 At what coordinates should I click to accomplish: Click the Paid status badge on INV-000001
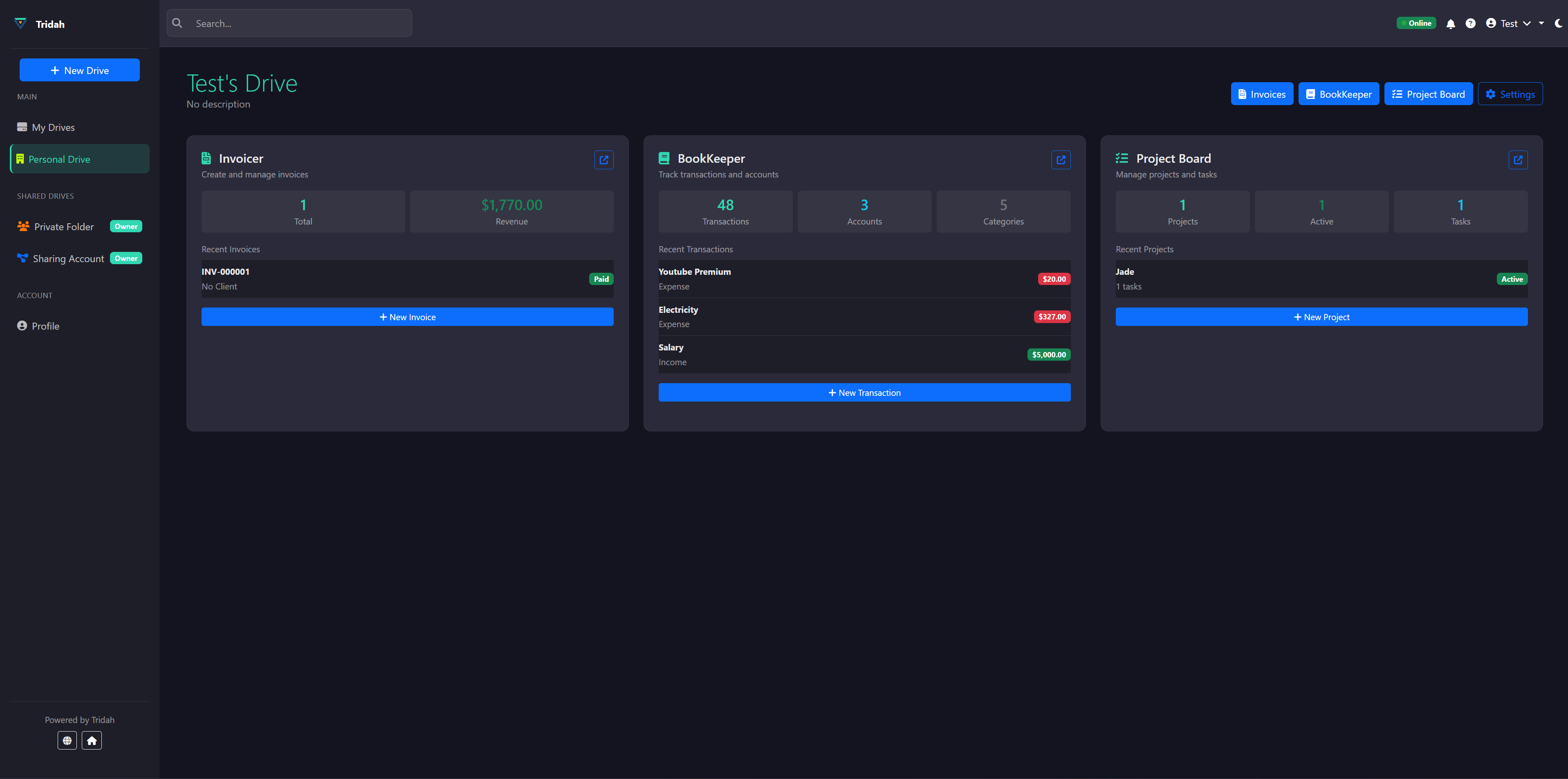(x=601, y=279)
